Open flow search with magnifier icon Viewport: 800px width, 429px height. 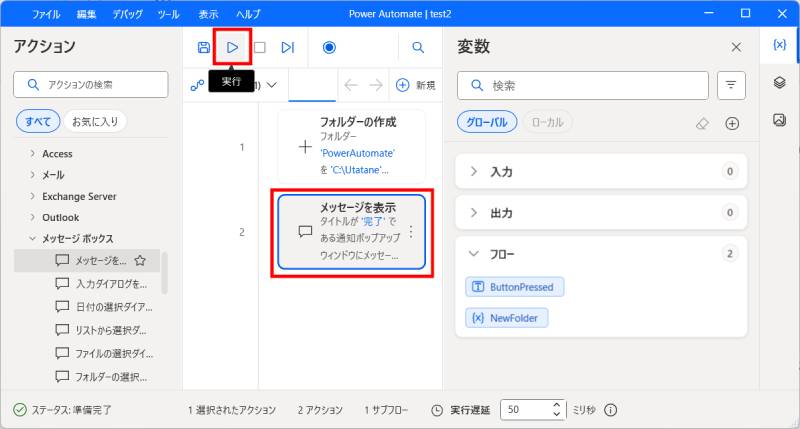point(418,47)
